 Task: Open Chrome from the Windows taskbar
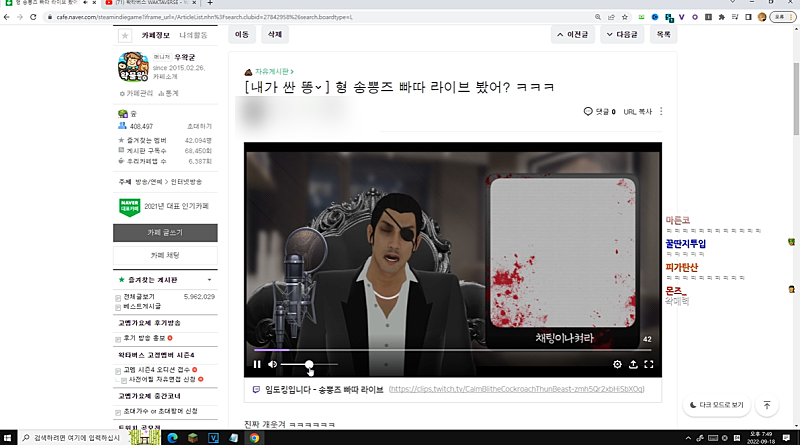coord(255,438)
